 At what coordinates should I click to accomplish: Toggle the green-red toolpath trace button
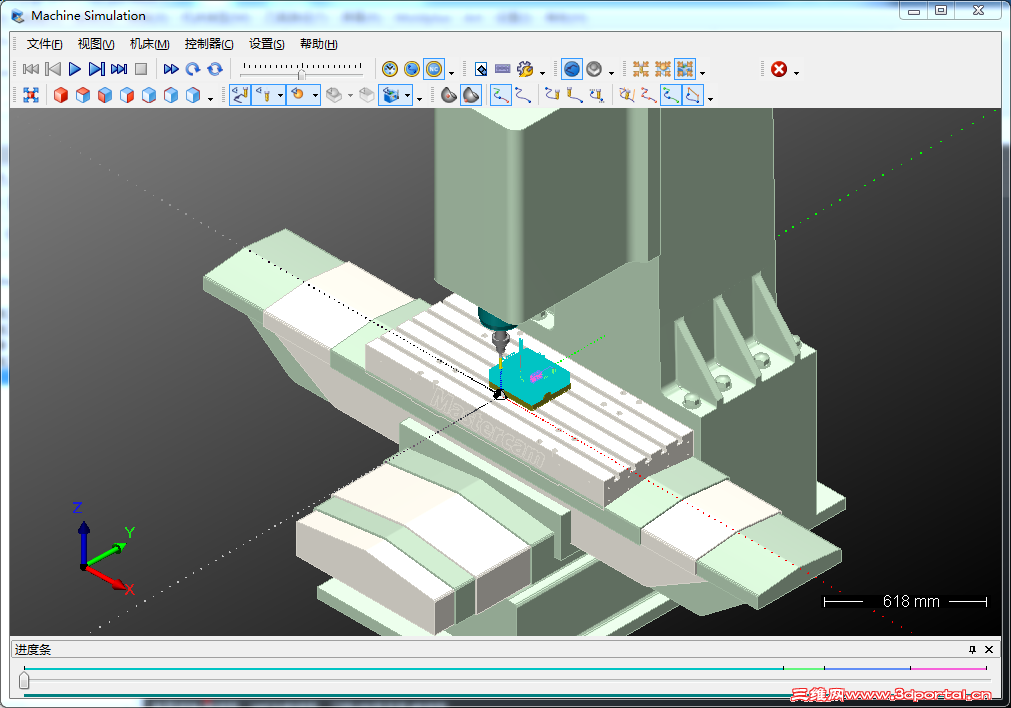pos(501,95)
